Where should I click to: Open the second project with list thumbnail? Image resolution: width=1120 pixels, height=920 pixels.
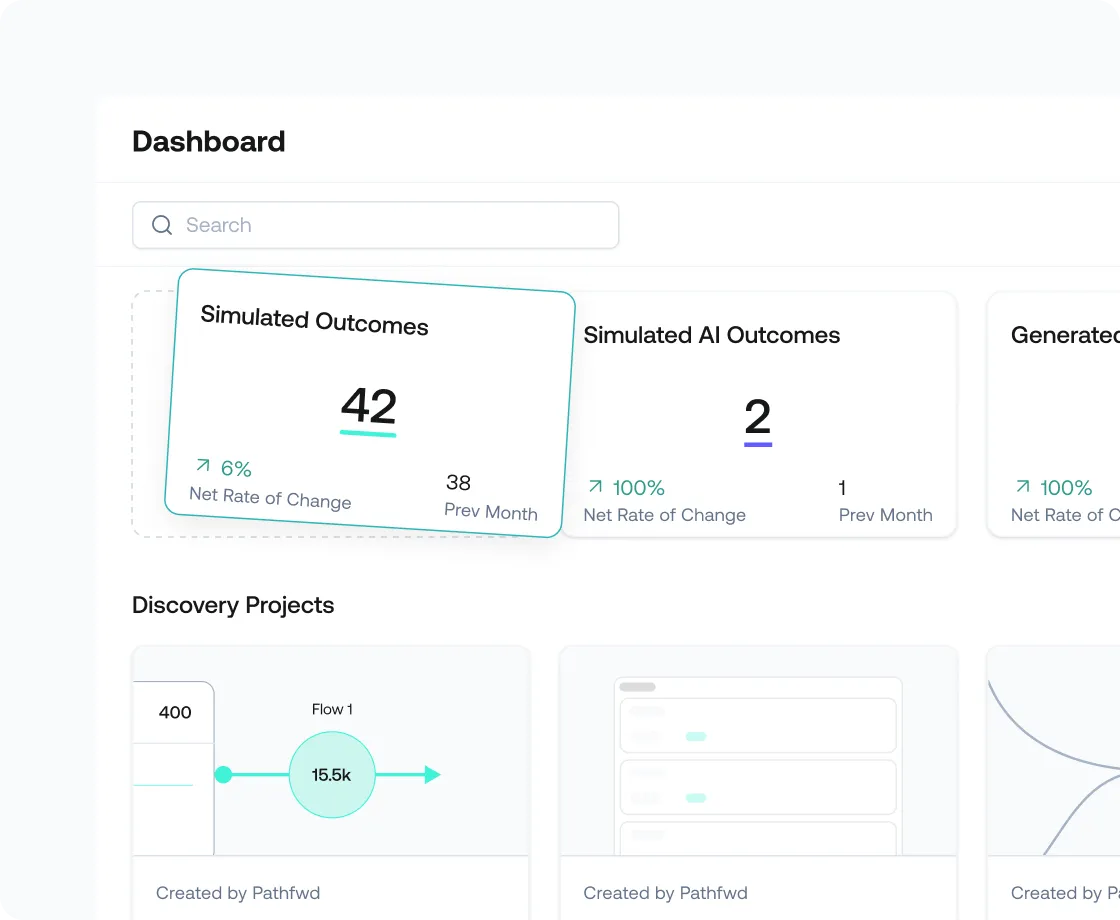758,751
